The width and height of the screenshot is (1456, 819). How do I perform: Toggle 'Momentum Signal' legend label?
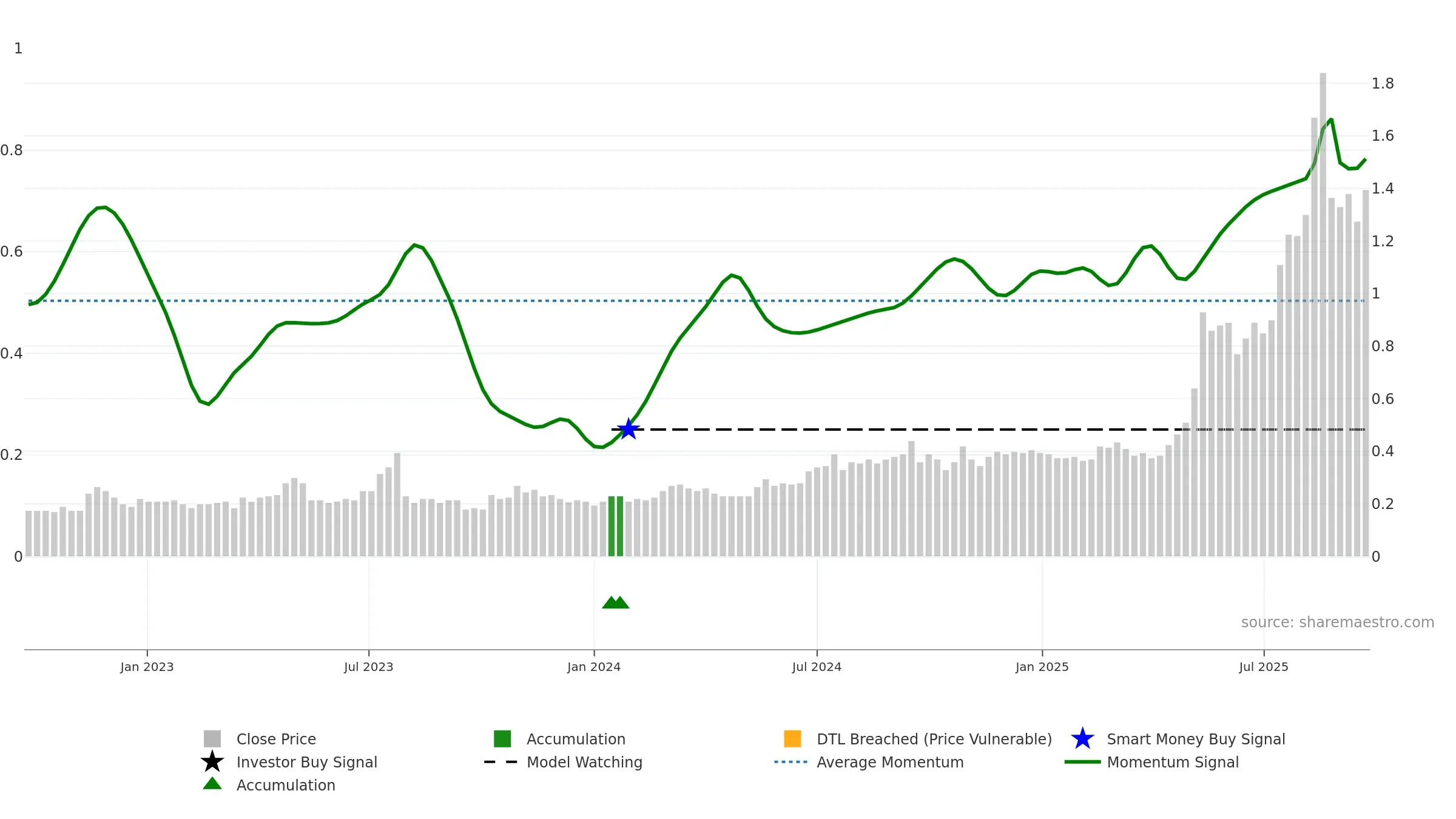1173,762
